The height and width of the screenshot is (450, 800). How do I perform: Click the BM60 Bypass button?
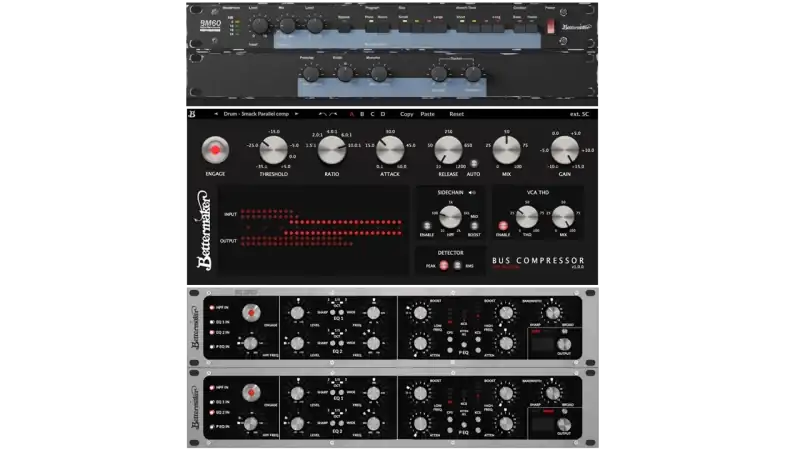coord(344,26)
